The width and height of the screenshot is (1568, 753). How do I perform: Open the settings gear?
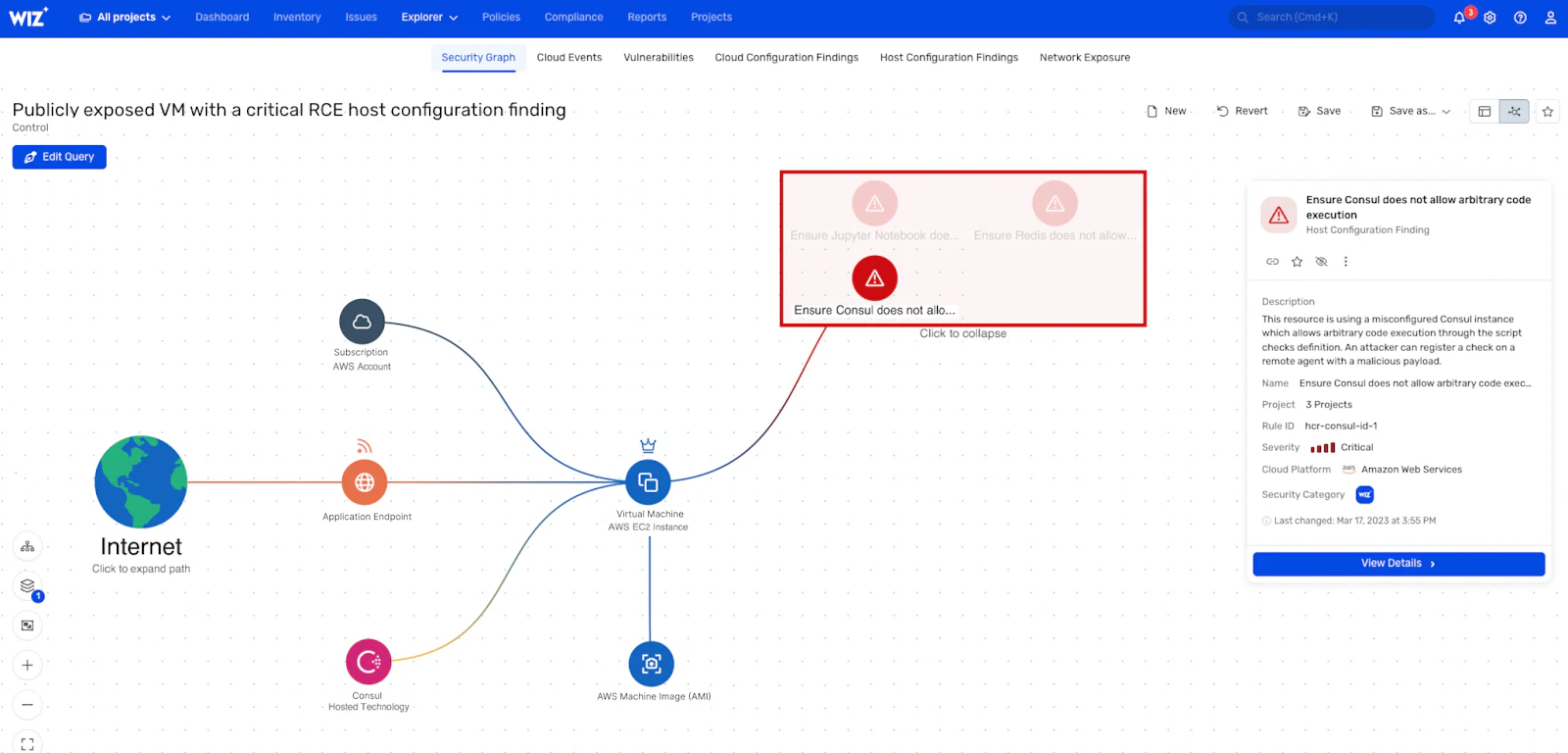[x=1490, y=18]
